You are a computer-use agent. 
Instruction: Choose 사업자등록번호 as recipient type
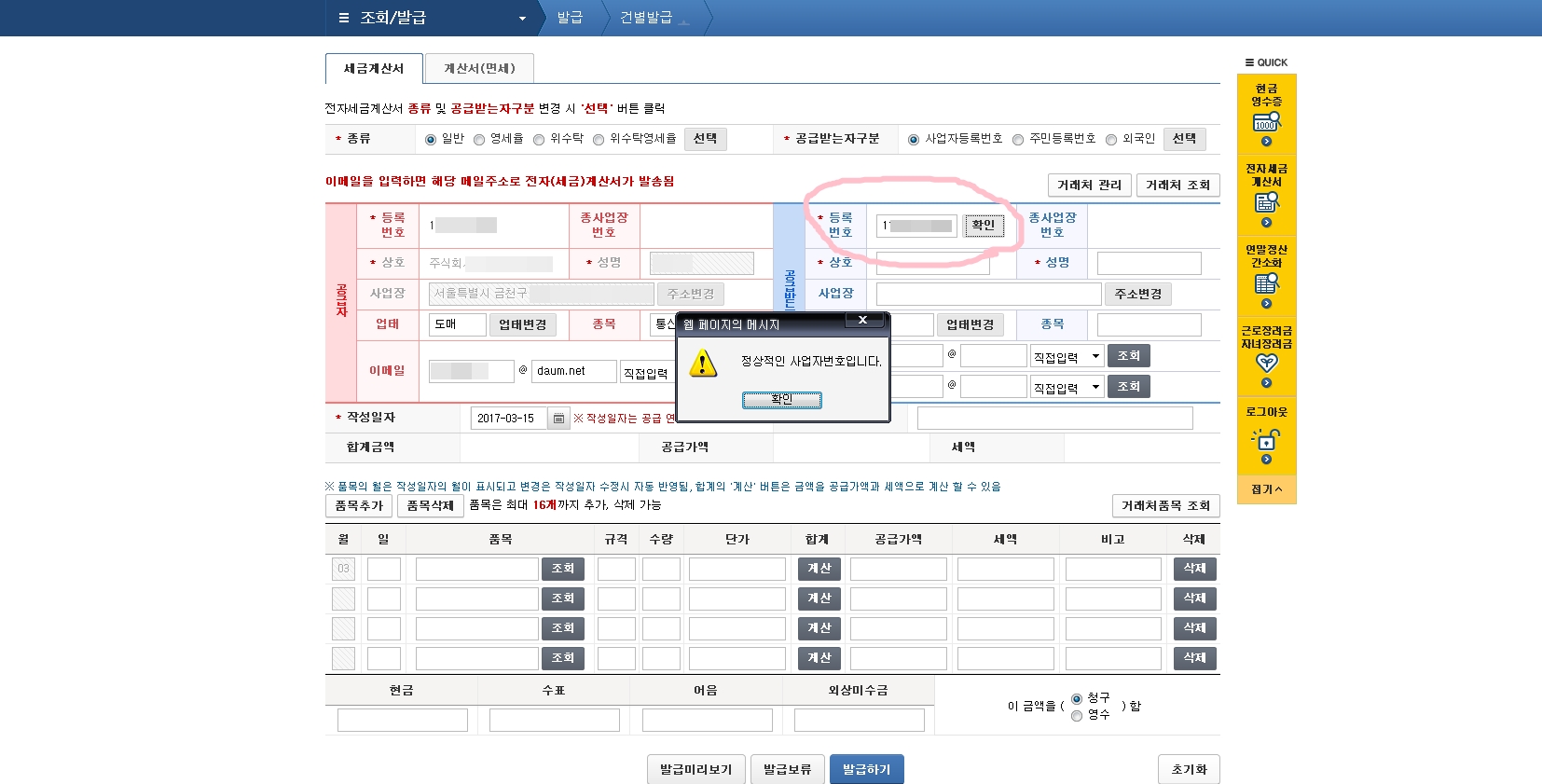tap(914, 140)
